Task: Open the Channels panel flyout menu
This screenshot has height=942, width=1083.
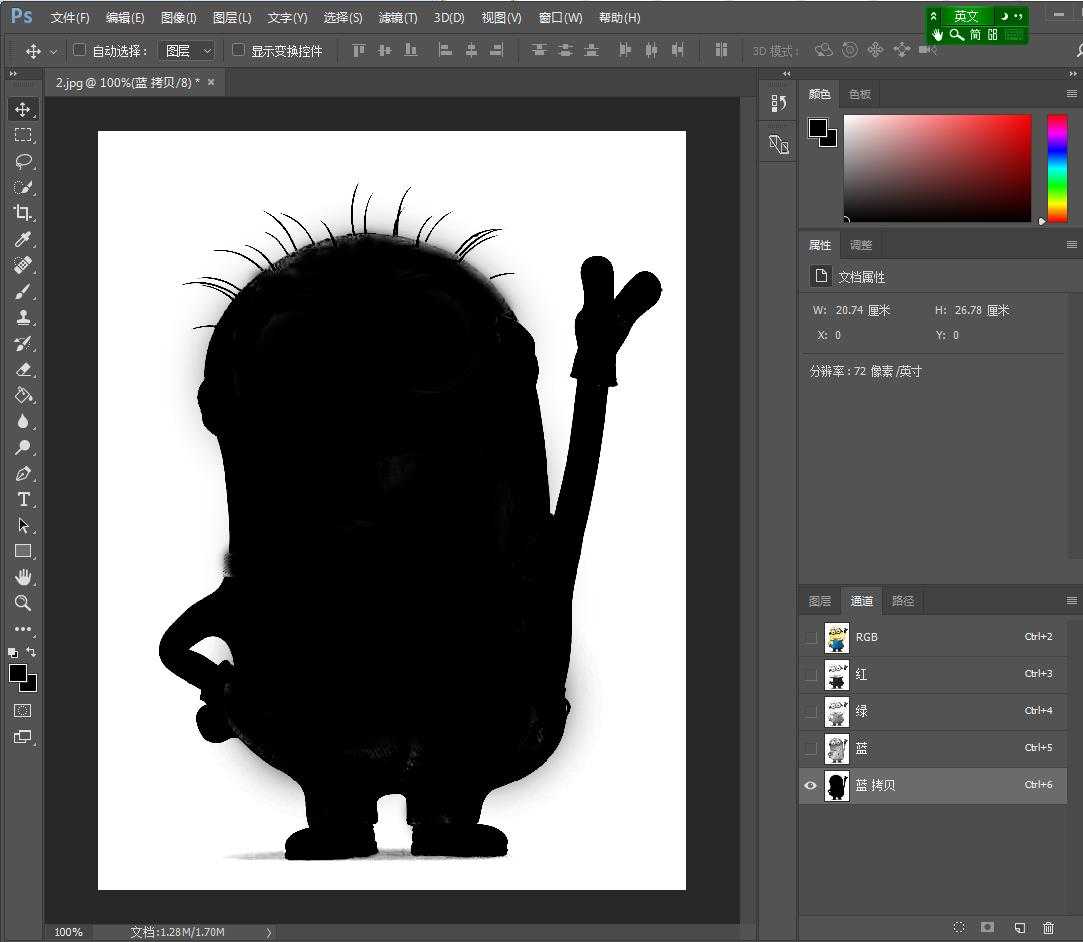Action: pyautogui.click(x=1071, y=601)
